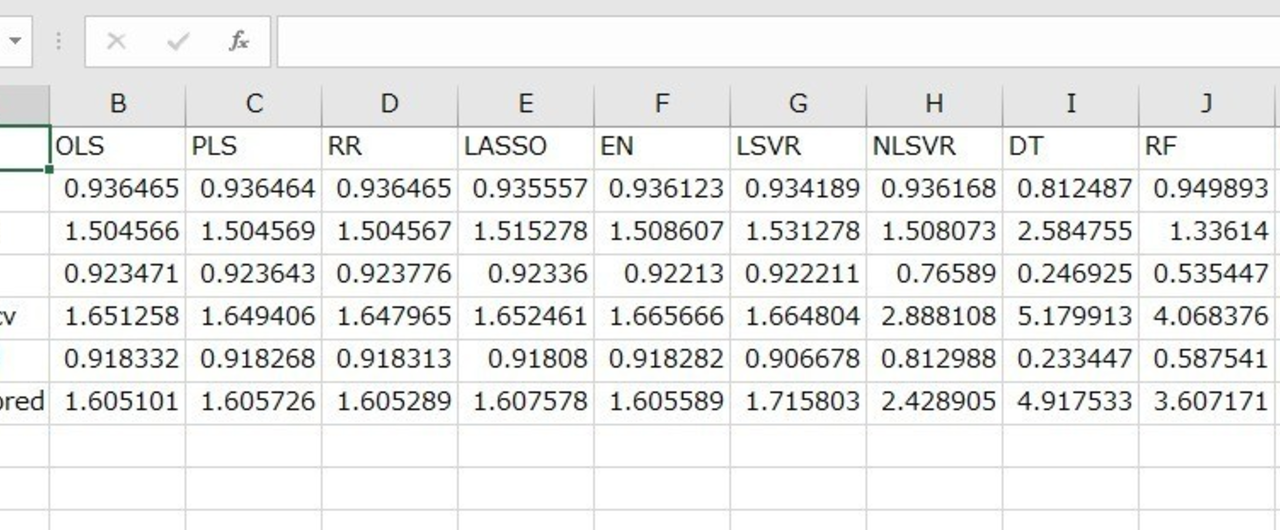Image resolution: width=1280 pixels, height=530 pixels.
Task: Click the DT cell
Action: point(1071,146)
